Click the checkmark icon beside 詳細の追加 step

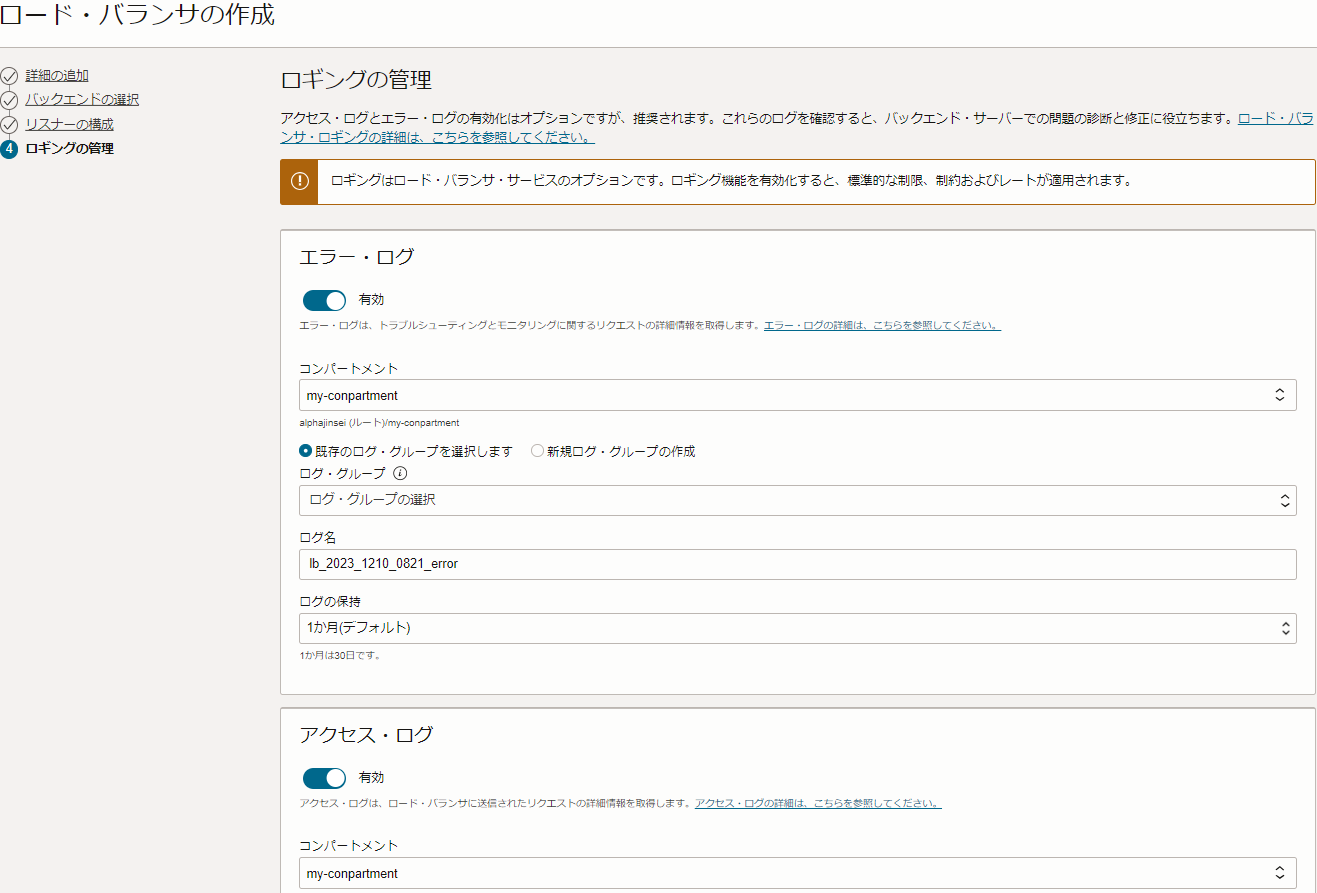pyautogui.click(x=9, y=75)
